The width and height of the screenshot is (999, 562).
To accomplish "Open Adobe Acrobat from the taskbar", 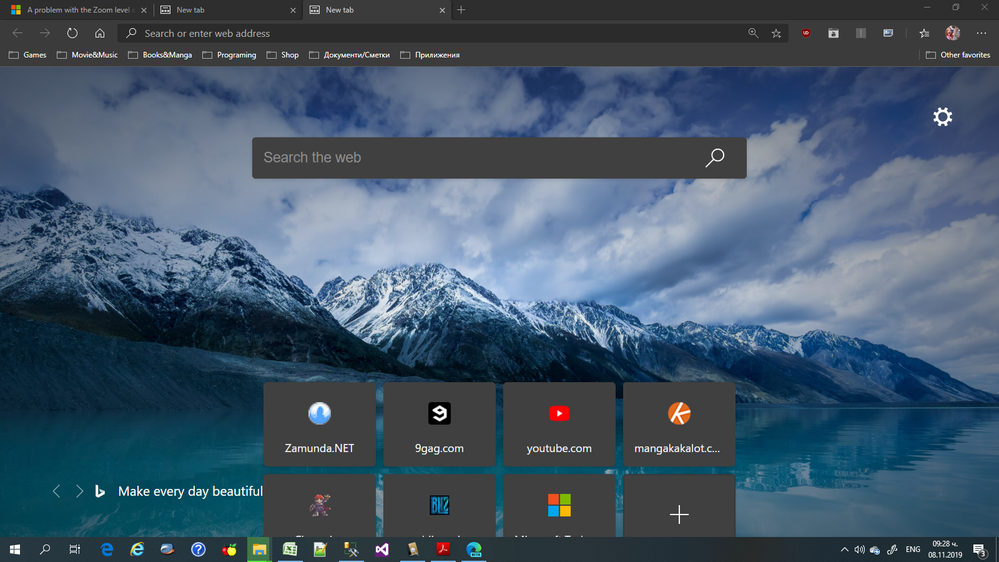I will coord(443,549).
